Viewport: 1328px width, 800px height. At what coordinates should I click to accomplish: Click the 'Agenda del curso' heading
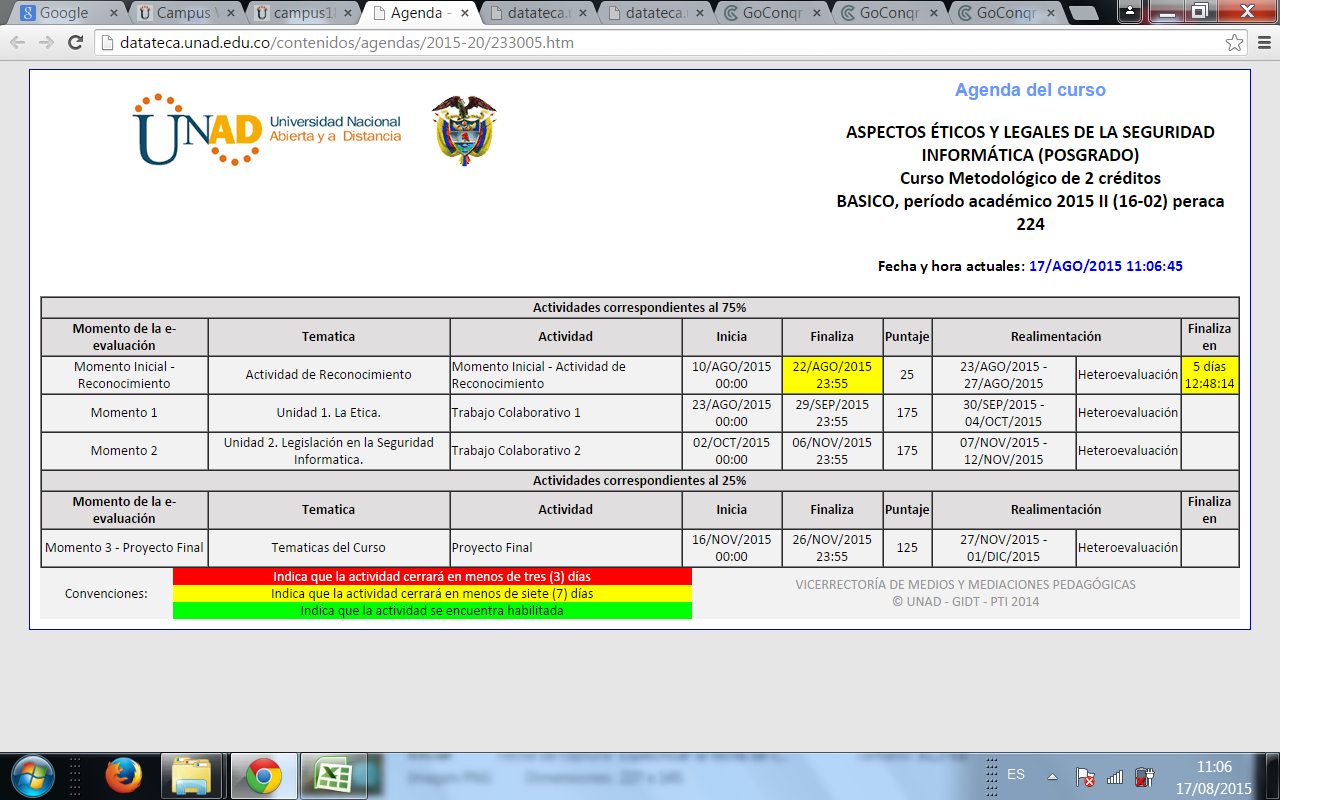point(1030,90)
